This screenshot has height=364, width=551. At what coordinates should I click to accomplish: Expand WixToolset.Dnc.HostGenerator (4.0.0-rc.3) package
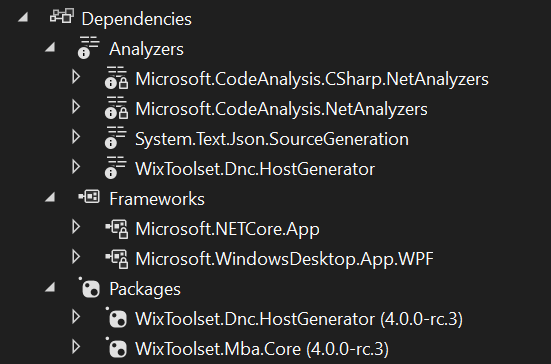pos(76,317)
